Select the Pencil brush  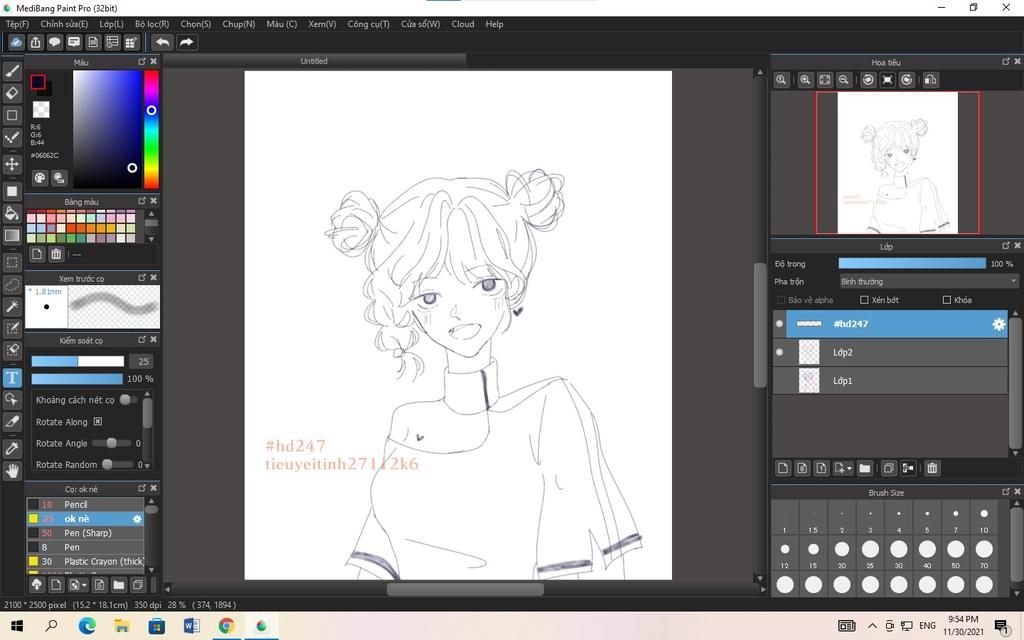pyautogui.click(x=85, y=504)
